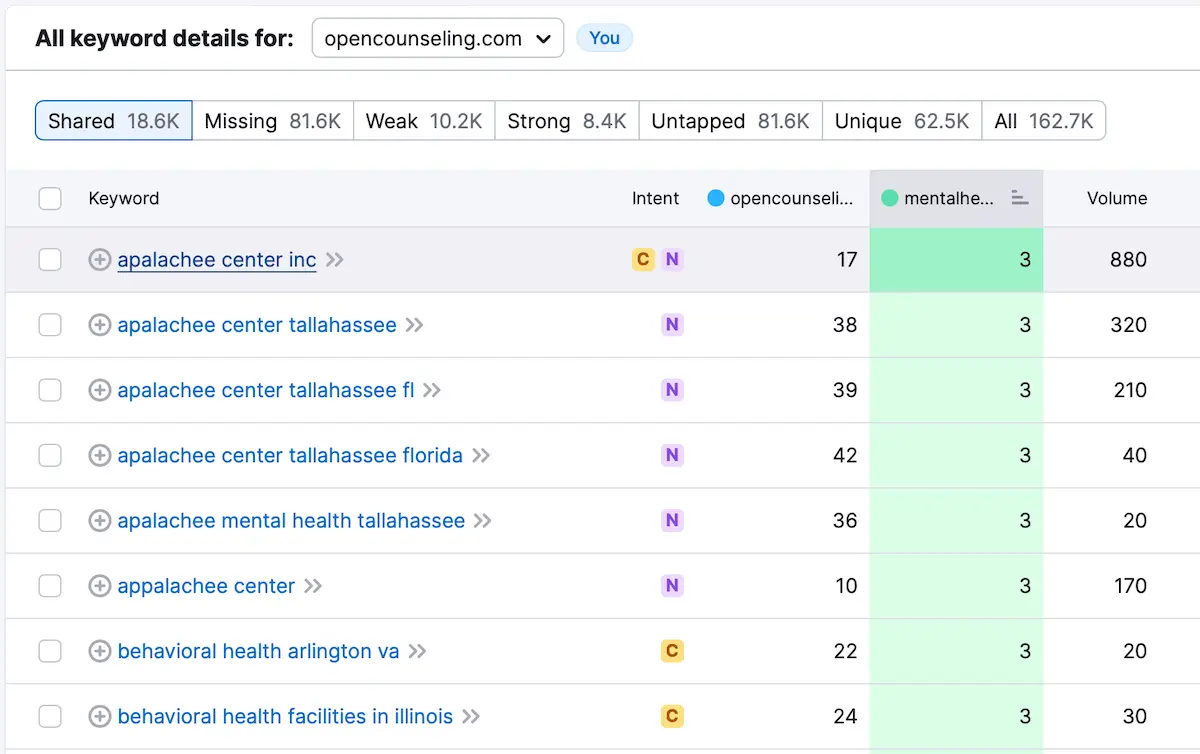
Task: Open the apalachee center inc keyword link
Action: point(216,260)
